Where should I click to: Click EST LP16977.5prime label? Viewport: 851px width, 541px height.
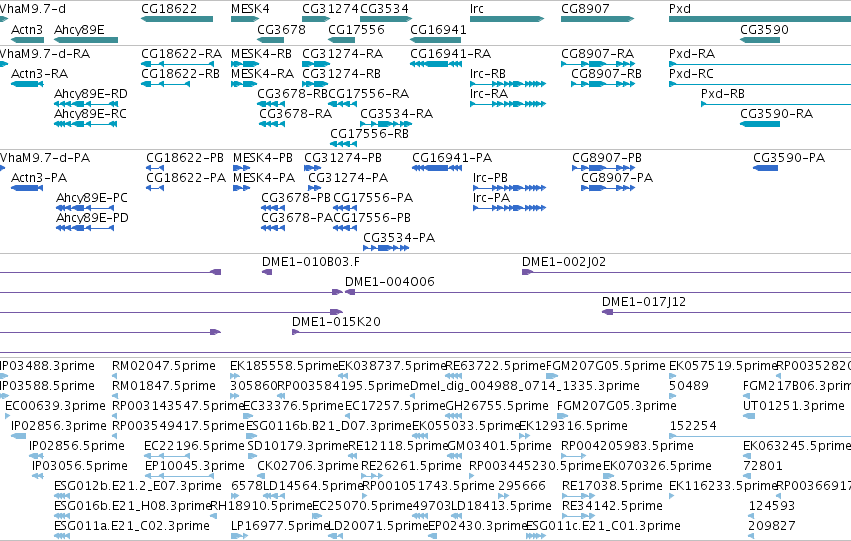(x=281, y=526)
